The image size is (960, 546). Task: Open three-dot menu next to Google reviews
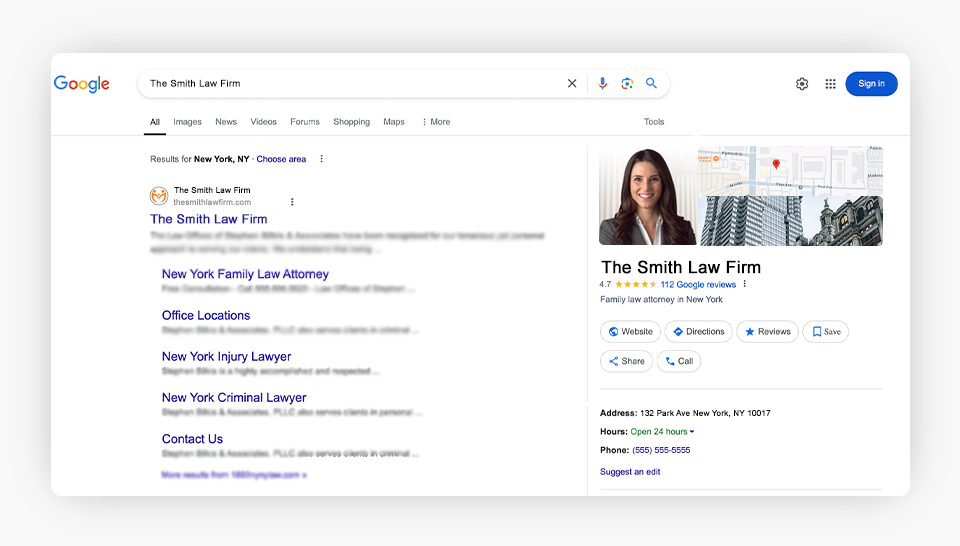[744, 284]
